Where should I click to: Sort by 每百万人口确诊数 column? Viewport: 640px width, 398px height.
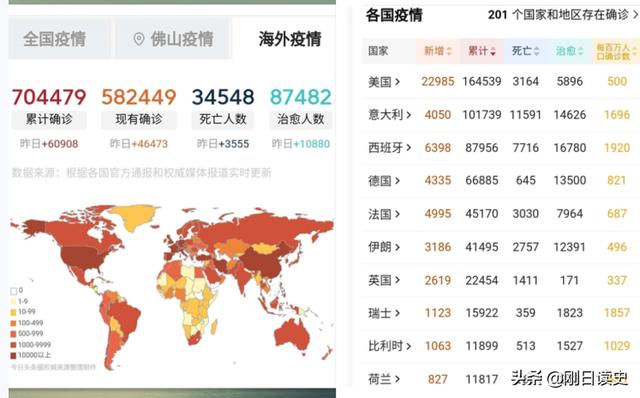(x=616, y=51)
